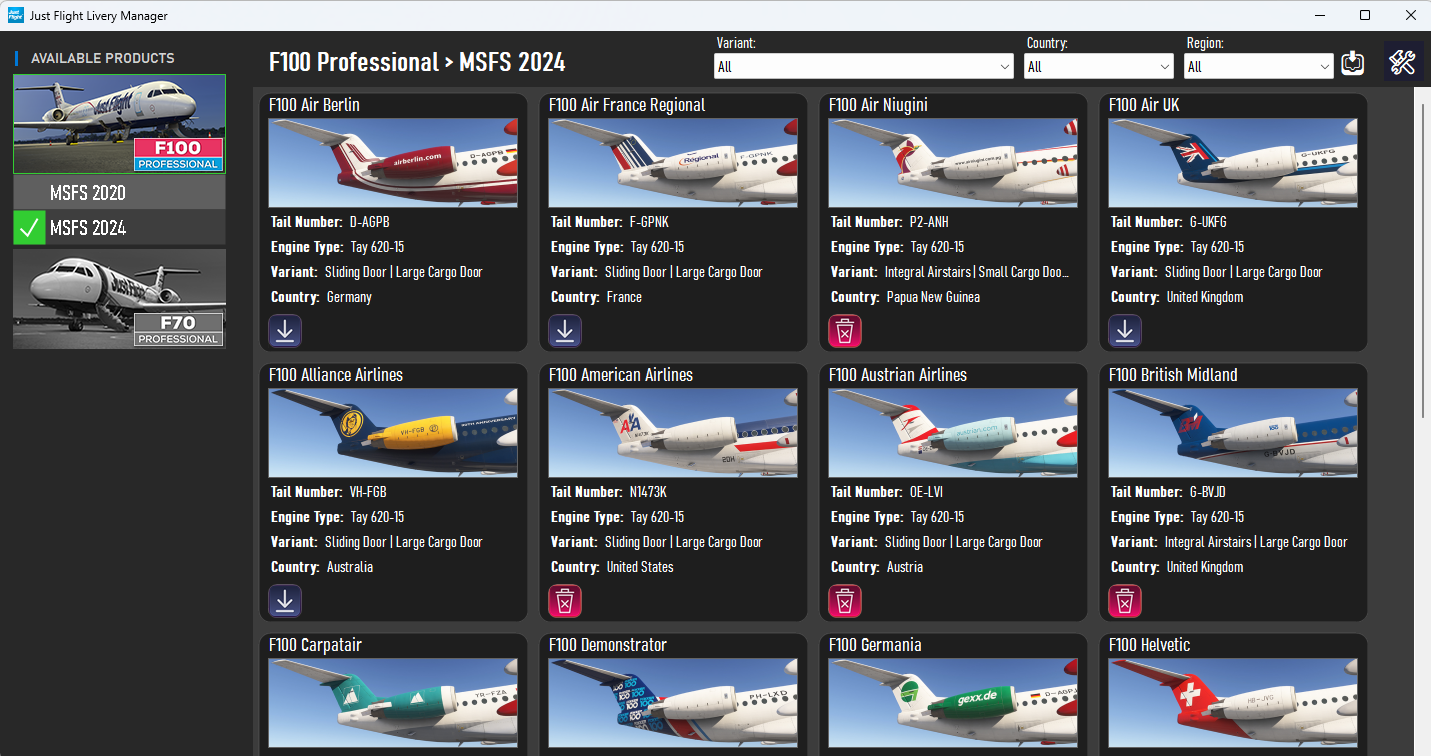Screen dimensions: 1431x756
Task: Click the F100 Austrian Airlines preview image
Action: click(953, 433)
